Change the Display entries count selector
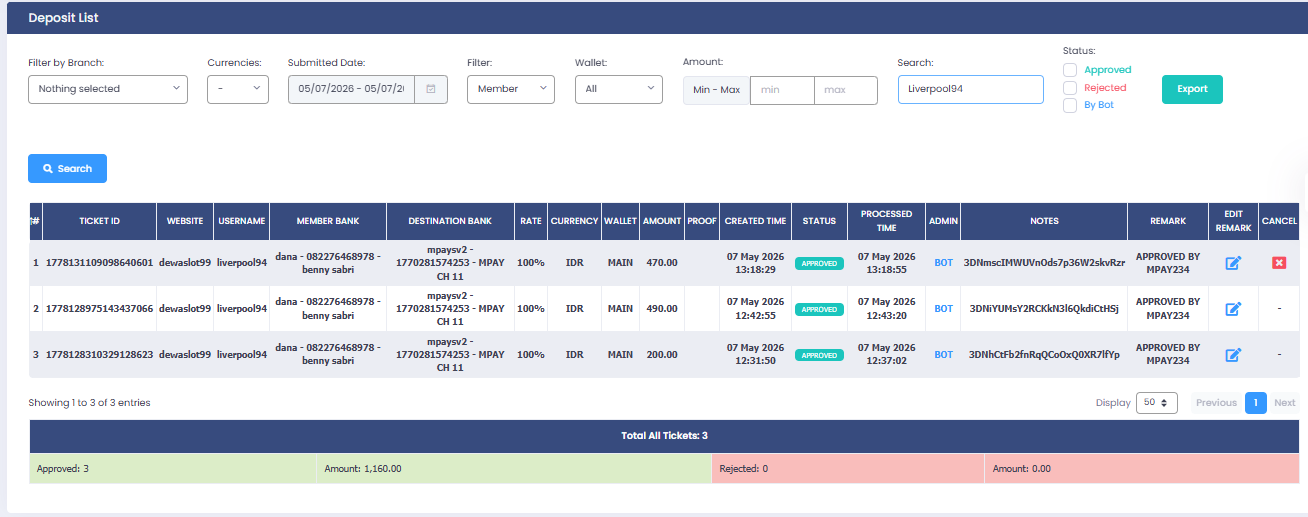 click(1157, 403)
